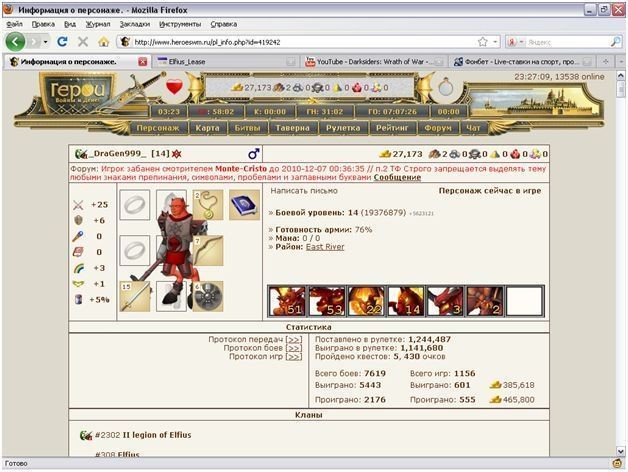The image size is (628, 472).
Task: Click the army unit with count 53
Action: click(x=326, y=301)
